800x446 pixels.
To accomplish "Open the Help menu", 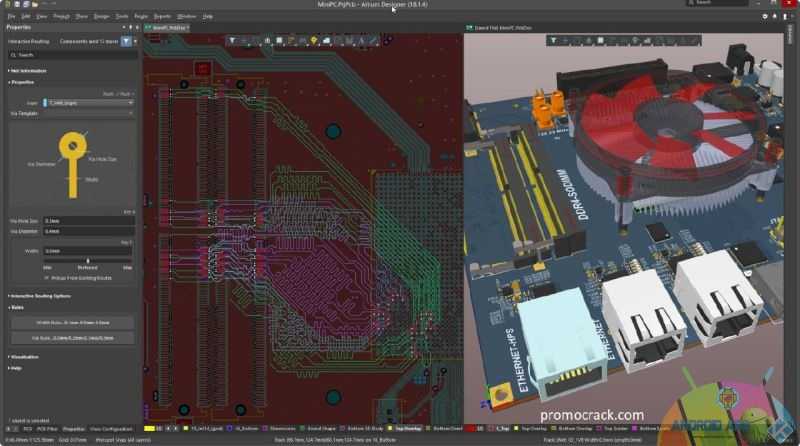I will tap(208, 16).
